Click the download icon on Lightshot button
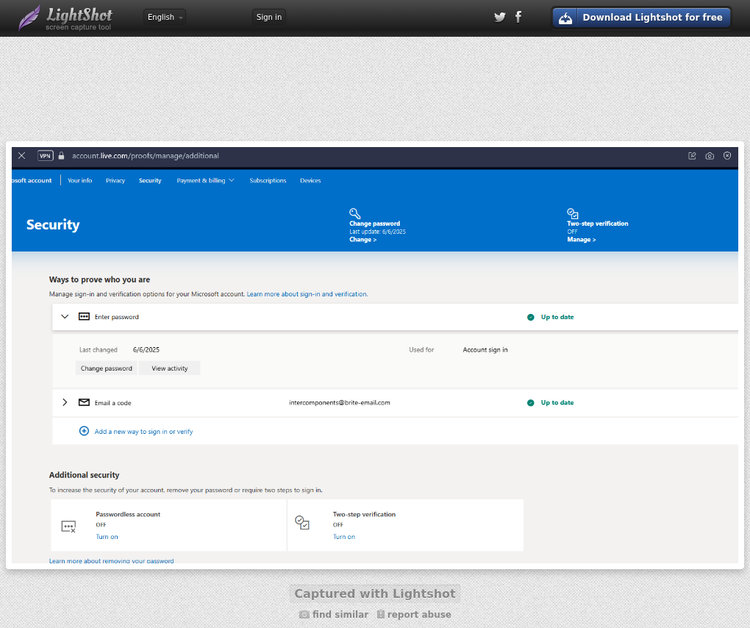Screen dimensions: 750x628 565,18
